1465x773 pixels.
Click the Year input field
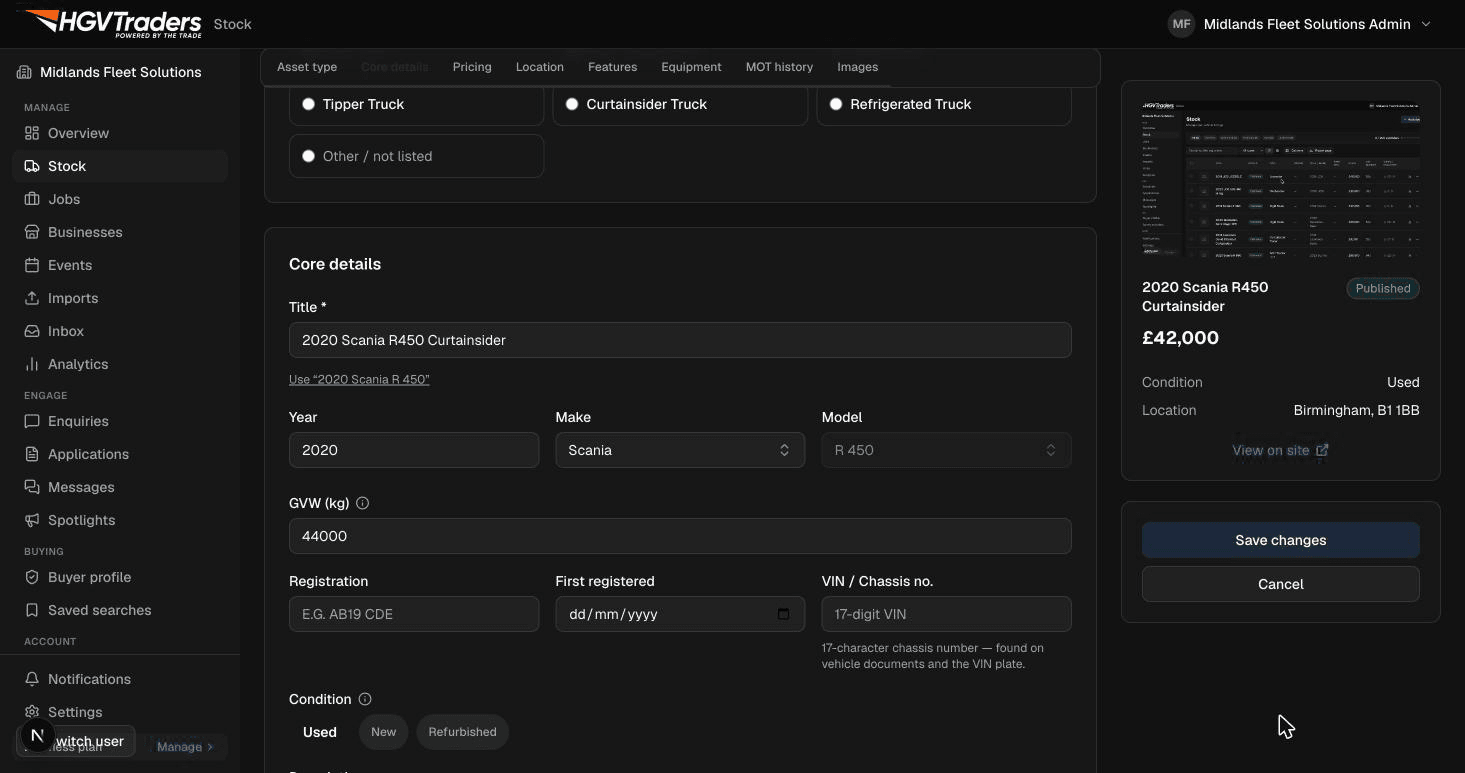pyautogui.click(x=414, y=450)
